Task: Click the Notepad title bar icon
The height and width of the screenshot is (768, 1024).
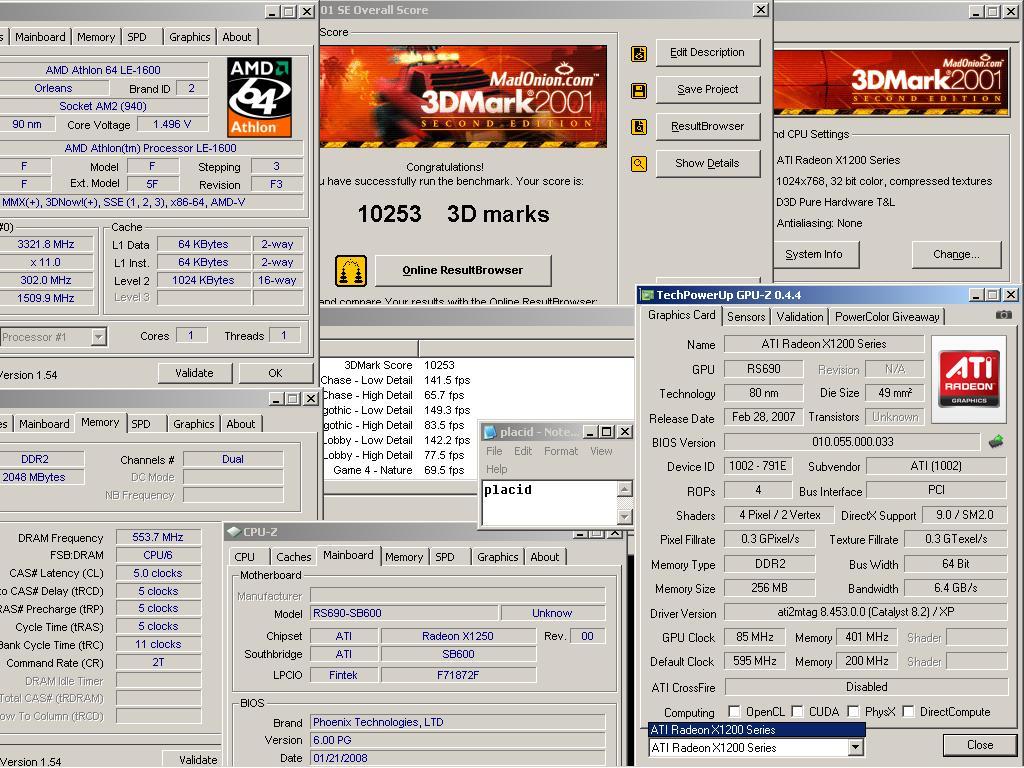Action: click(x=489, y=432)
